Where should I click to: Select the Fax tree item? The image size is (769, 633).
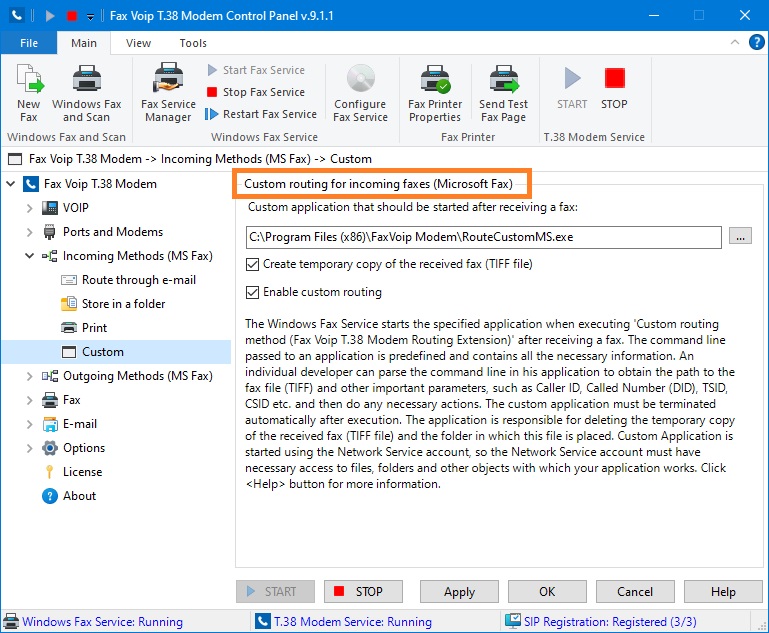(61, 400)
